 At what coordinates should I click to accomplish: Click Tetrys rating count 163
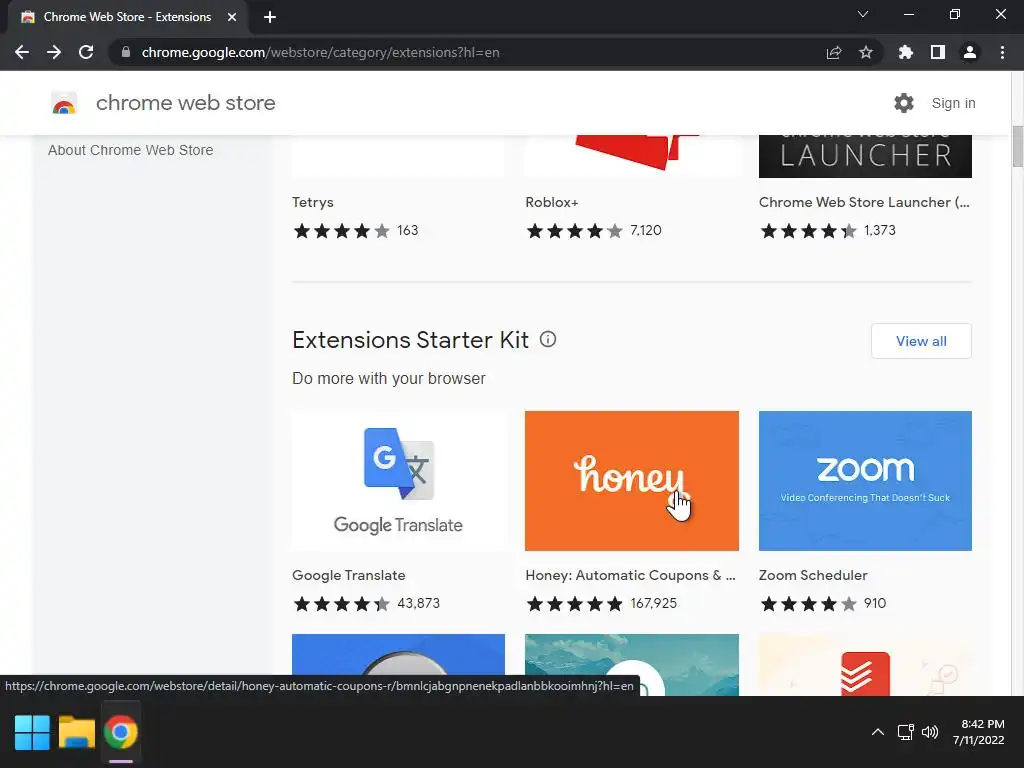[x=408, y=231]
